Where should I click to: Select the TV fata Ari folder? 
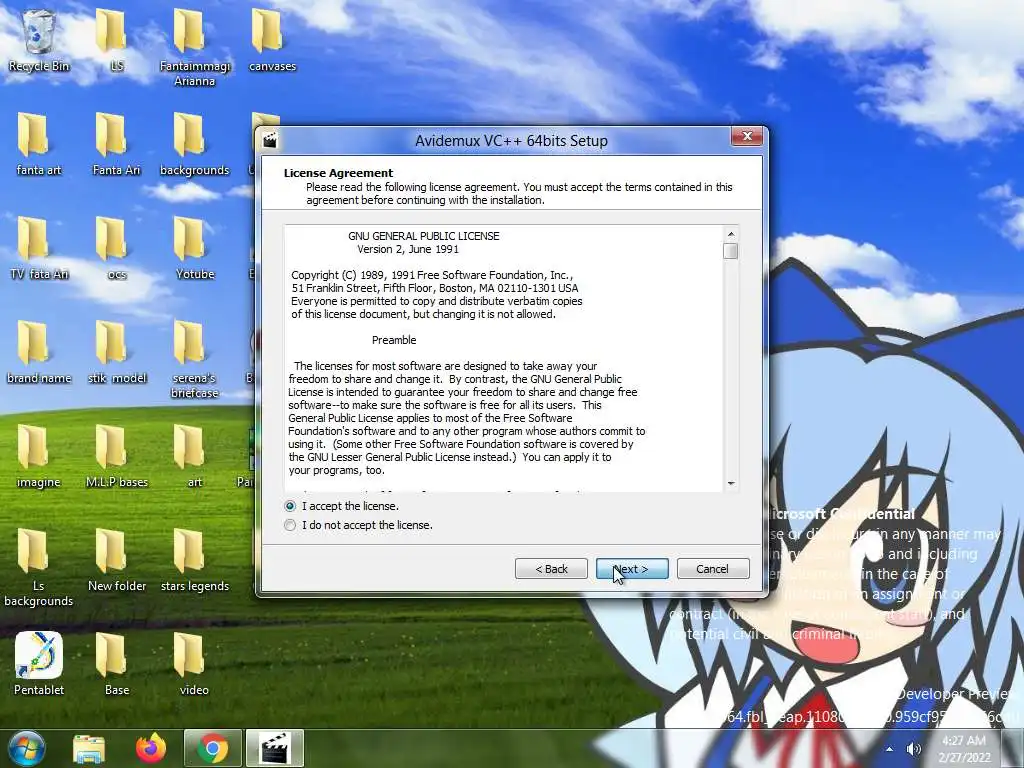pos(39,248)
